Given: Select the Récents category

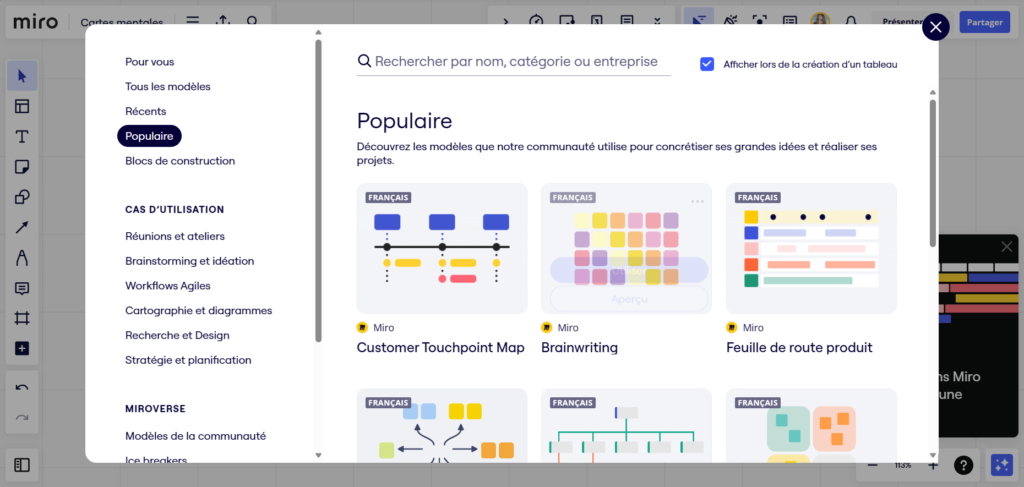Looking at the screenshot, I should point(146,111).
